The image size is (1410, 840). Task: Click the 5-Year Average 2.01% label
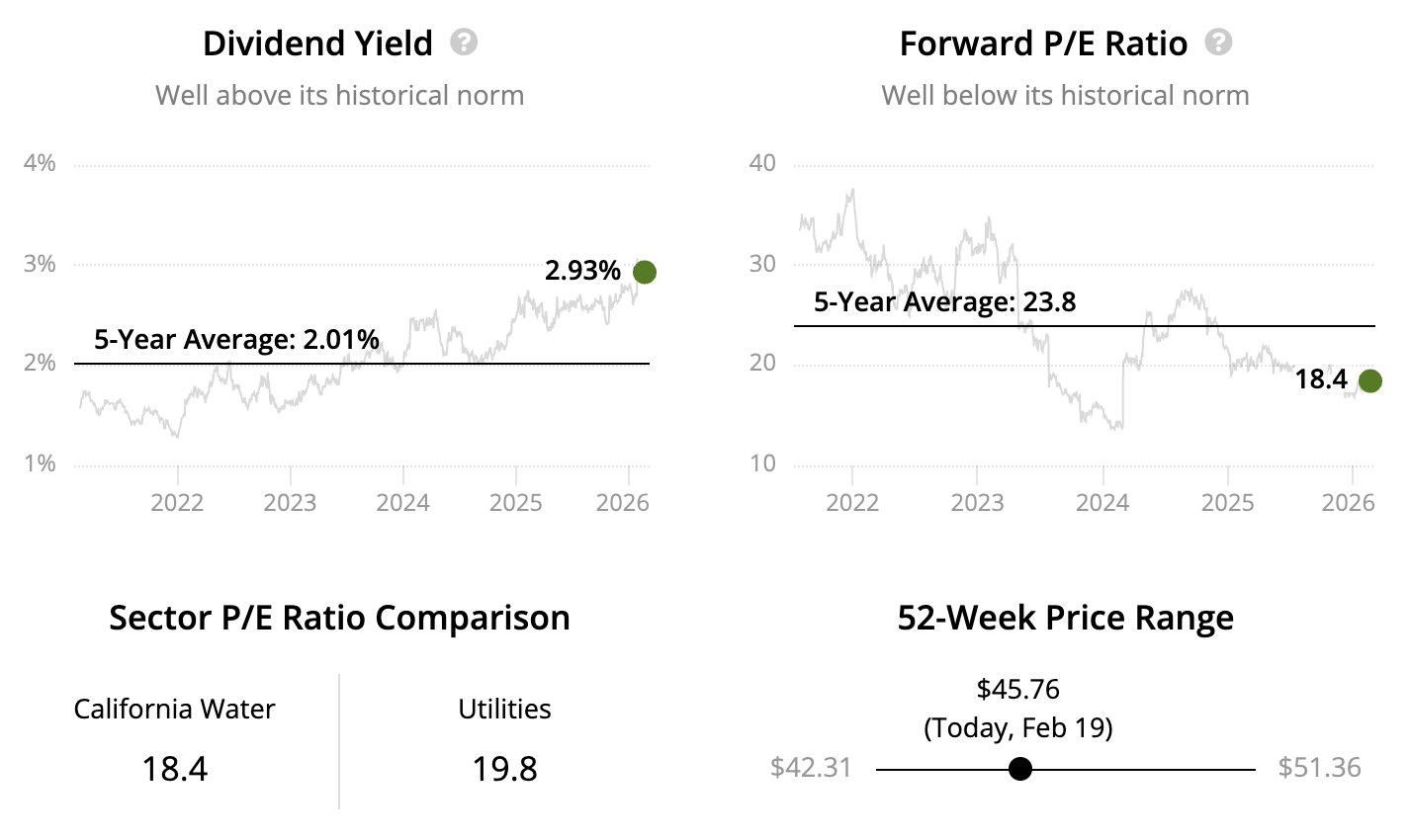236,340
